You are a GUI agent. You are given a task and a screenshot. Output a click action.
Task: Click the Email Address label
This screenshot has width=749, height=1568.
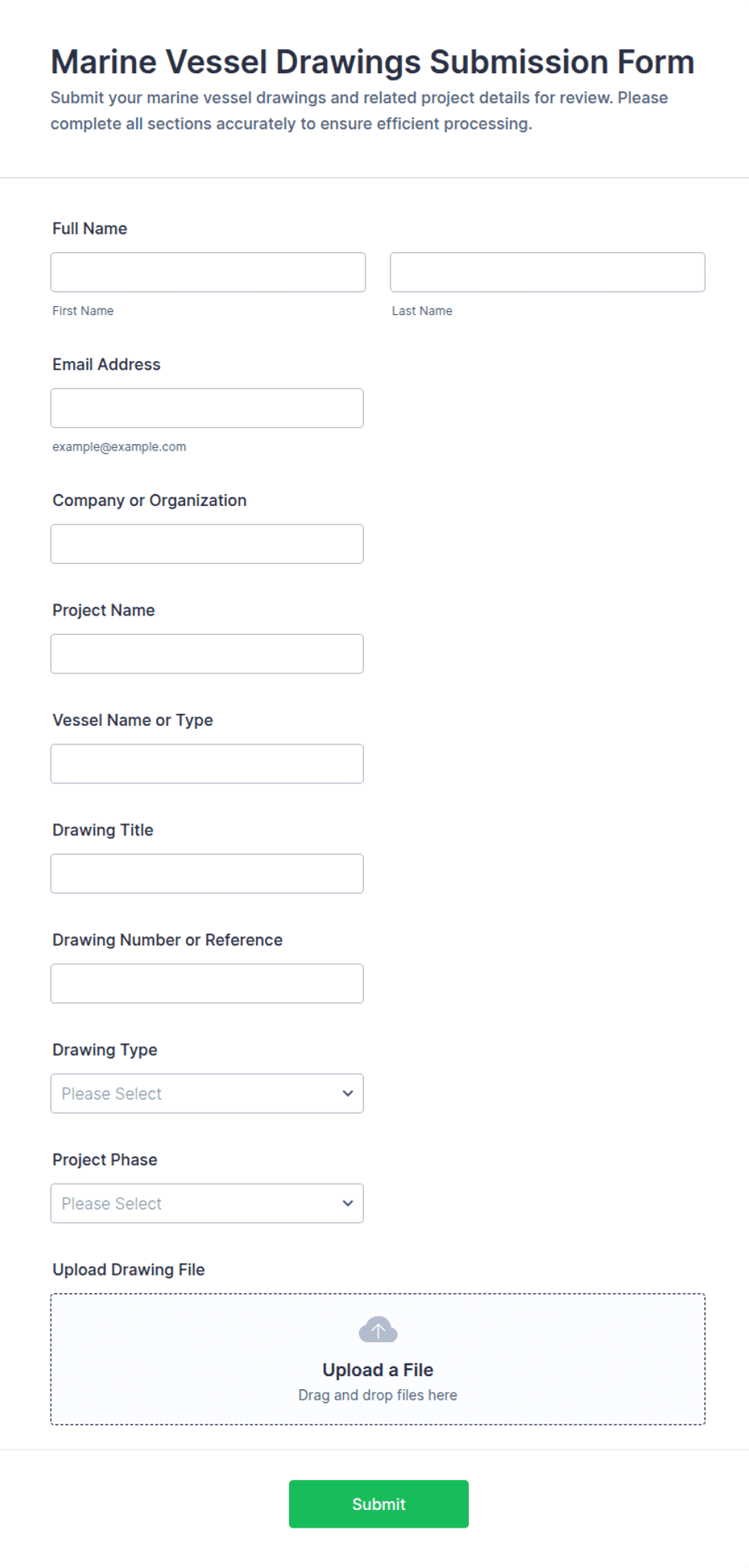[x=106, y=364]
